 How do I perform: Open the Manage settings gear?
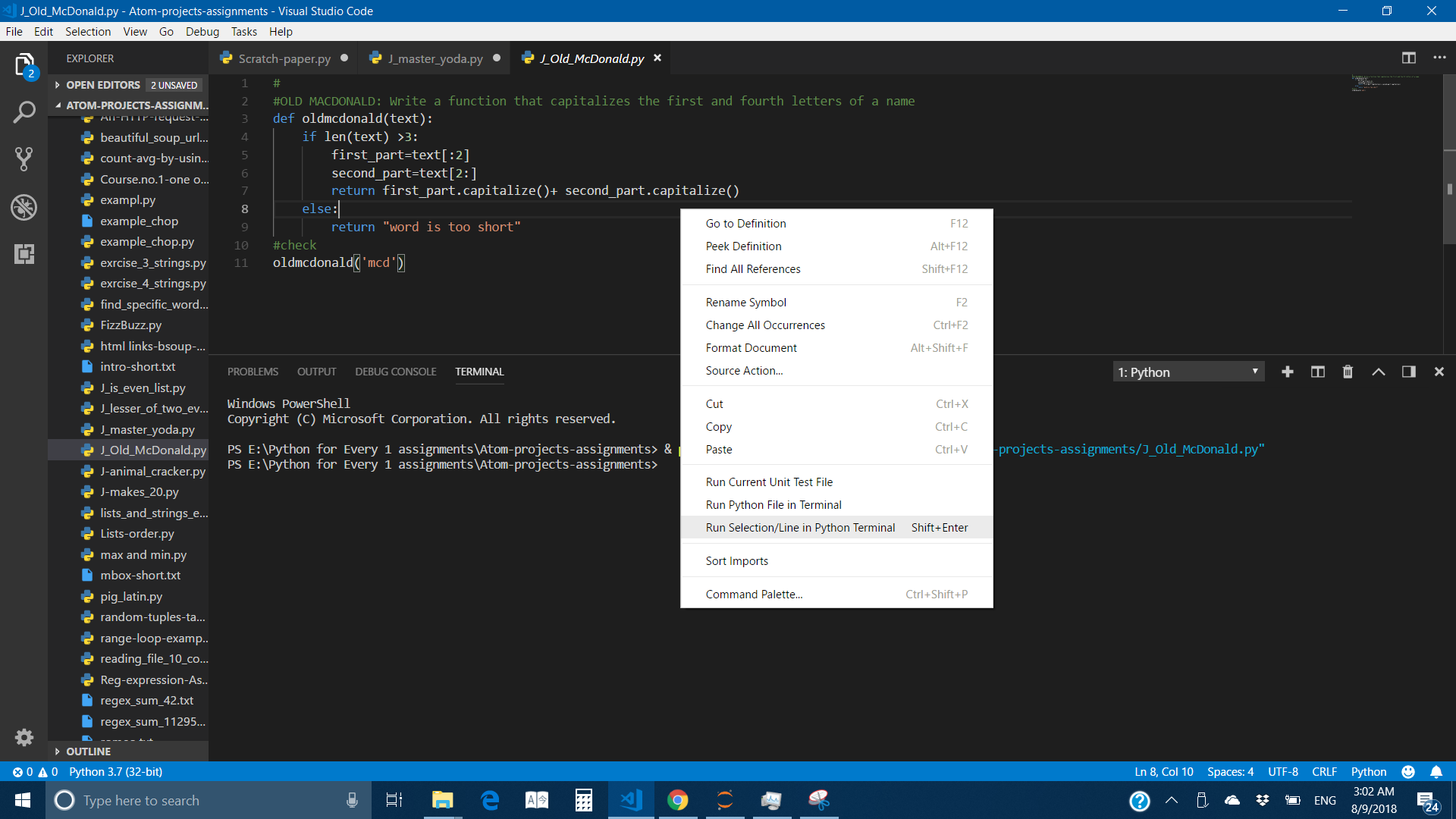click(x=24, y=737)
